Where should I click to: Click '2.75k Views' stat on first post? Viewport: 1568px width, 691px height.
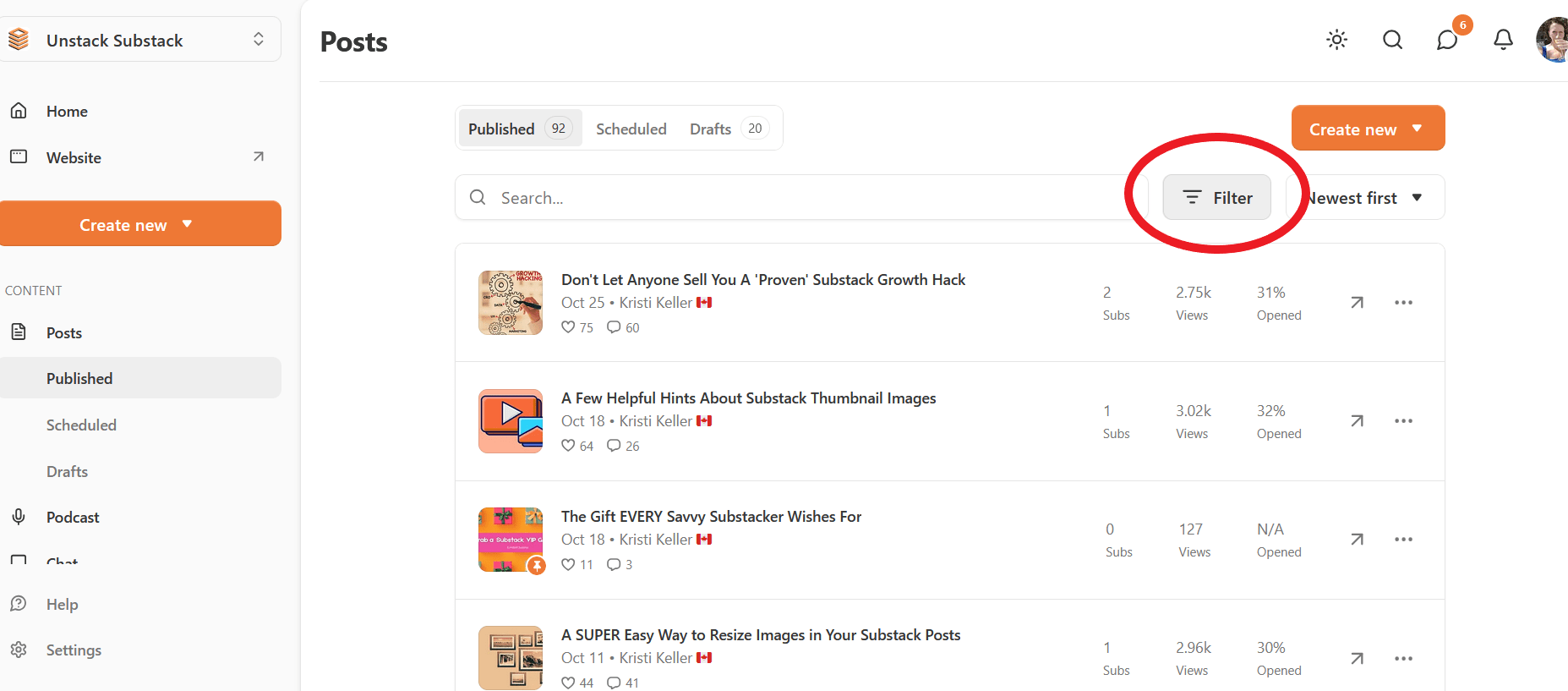[x=1193, y=303]
